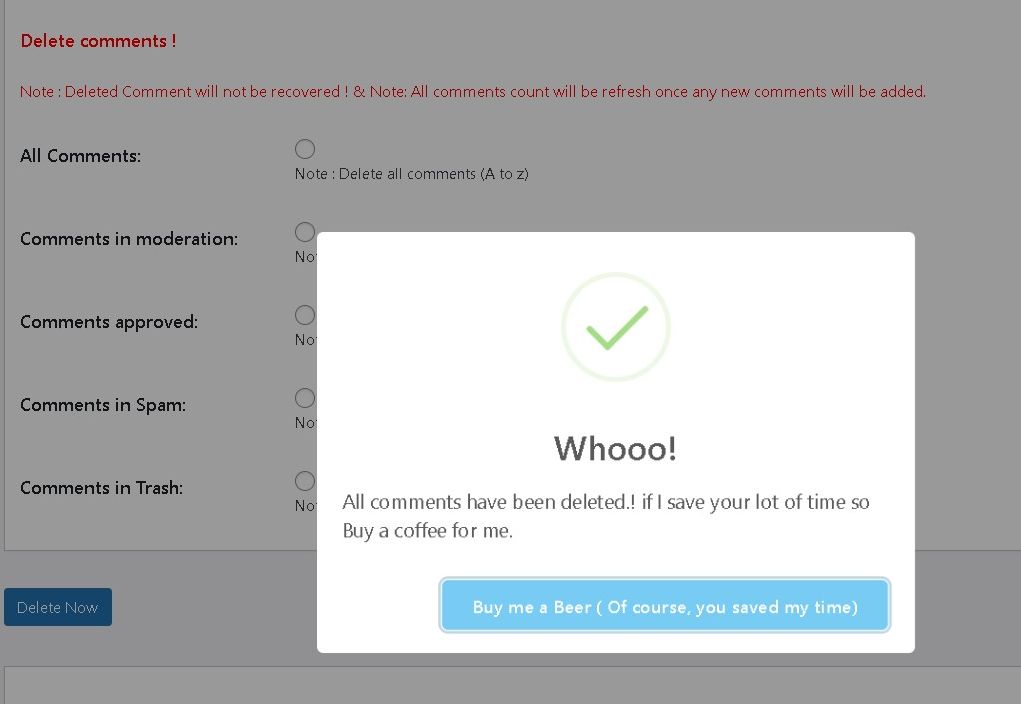Click the 'Comments approved:' label
Viewport: 1021px width, 704px height.
coord(109,322)
